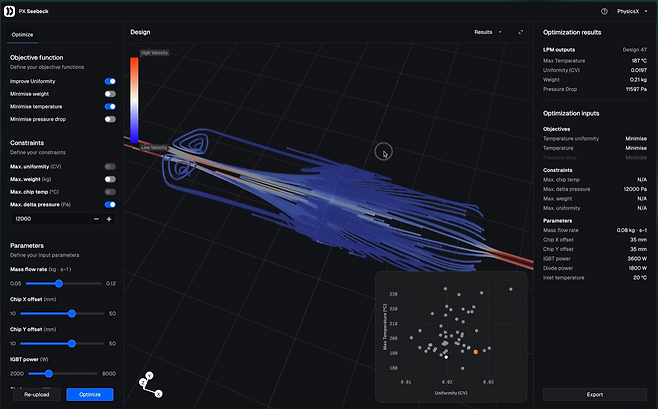Click the PX Seebeck logo icon
Viewport: 658px width, 409px height.
click(x=10, y=11)
